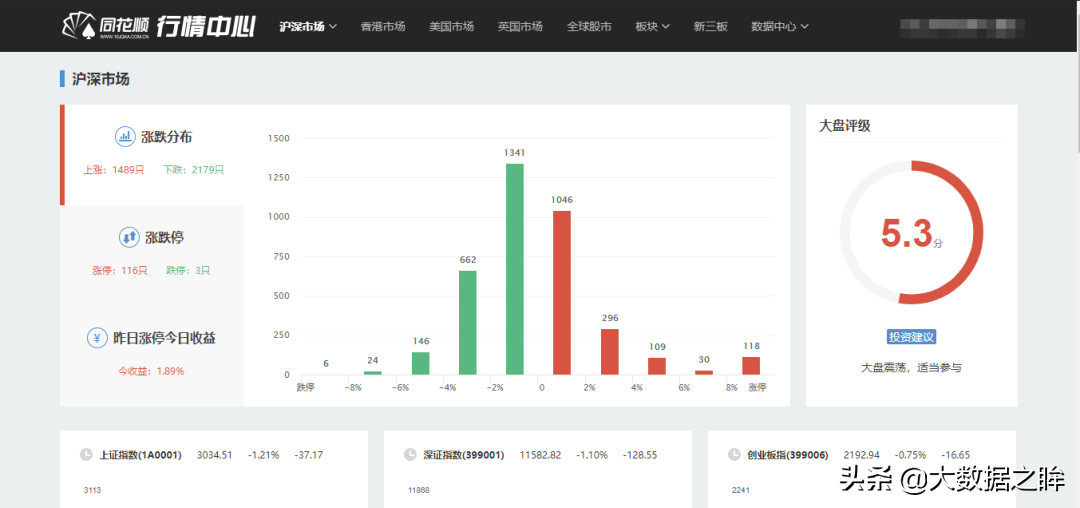Screen dimensions: 1080x508
Task: Open the 美国市场 menu item
Action: tap(451, 26)
